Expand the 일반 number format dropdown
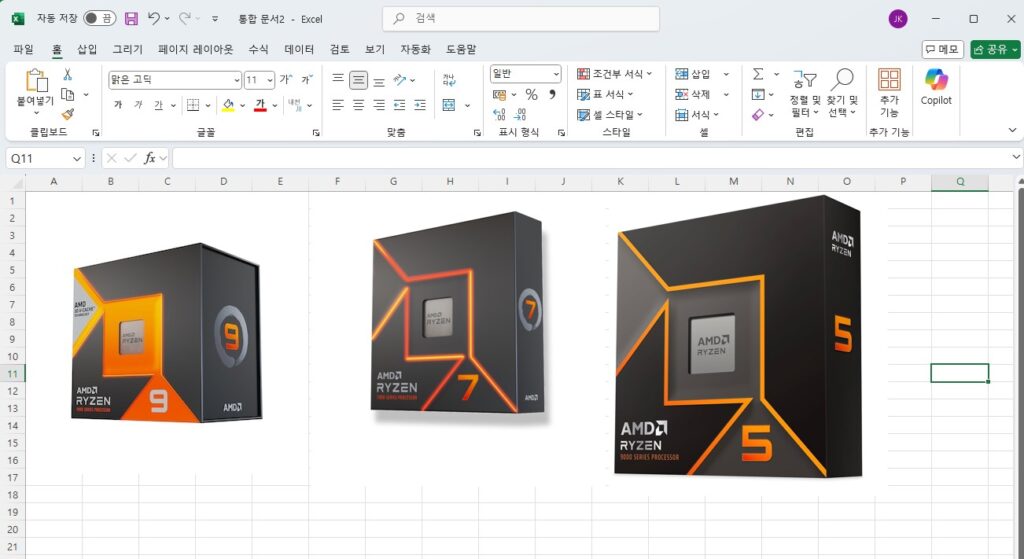This screenshot has width=1024, height=559. (x=555, y=74)
